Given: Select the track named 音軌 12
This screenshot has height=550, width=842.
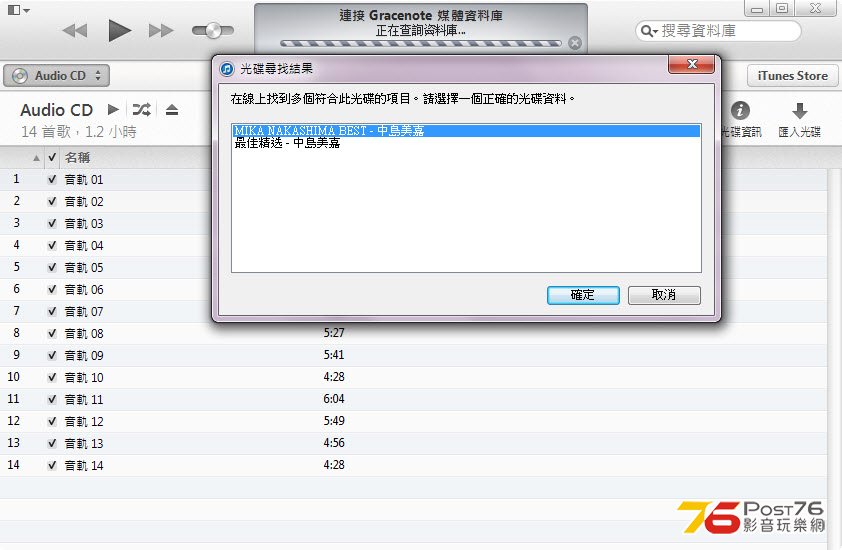Looking at the screenshot, I should click(x=84, y=422).
